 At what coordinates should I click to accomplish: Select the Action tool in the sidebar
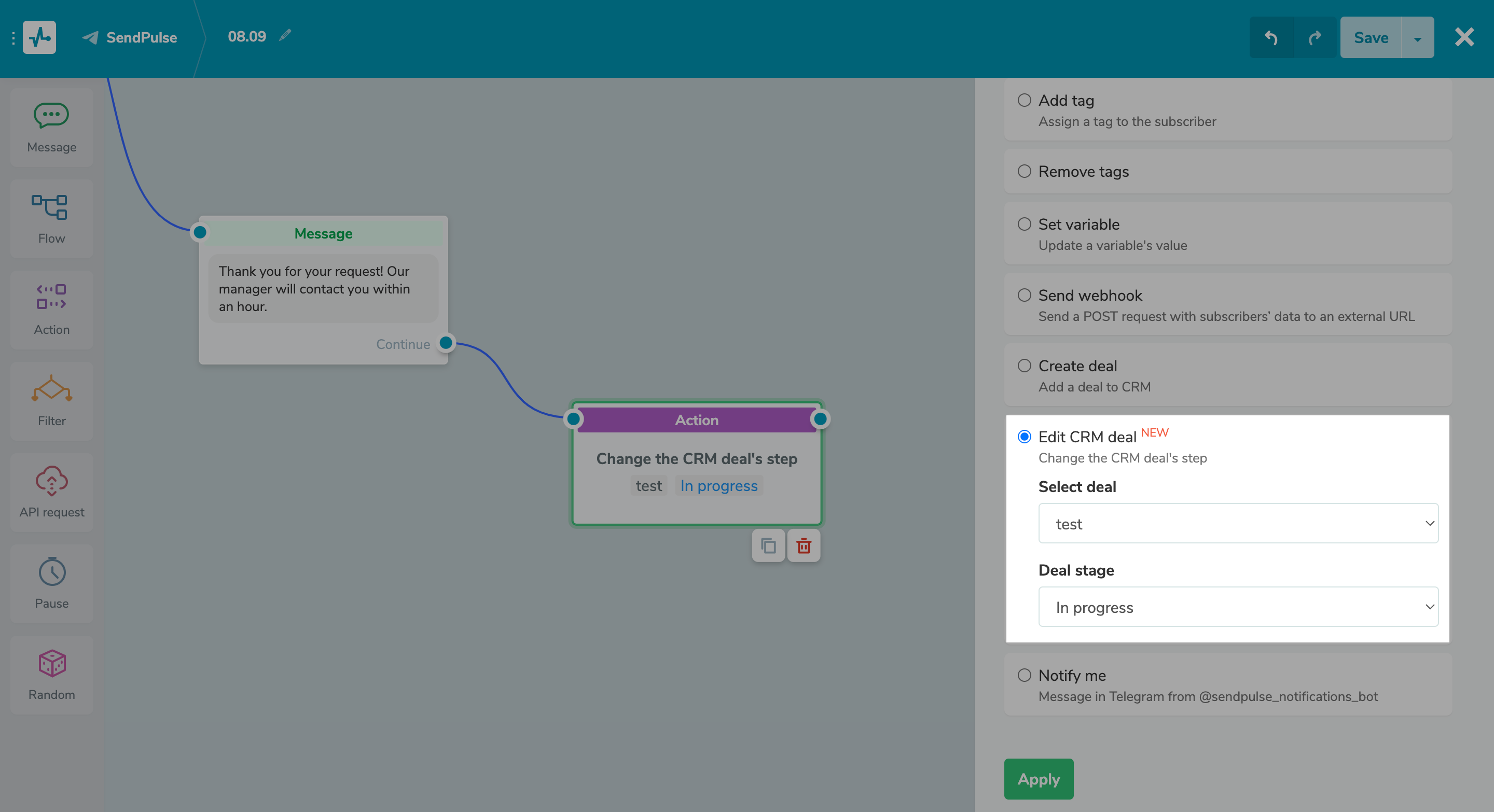tap(51, 309)
